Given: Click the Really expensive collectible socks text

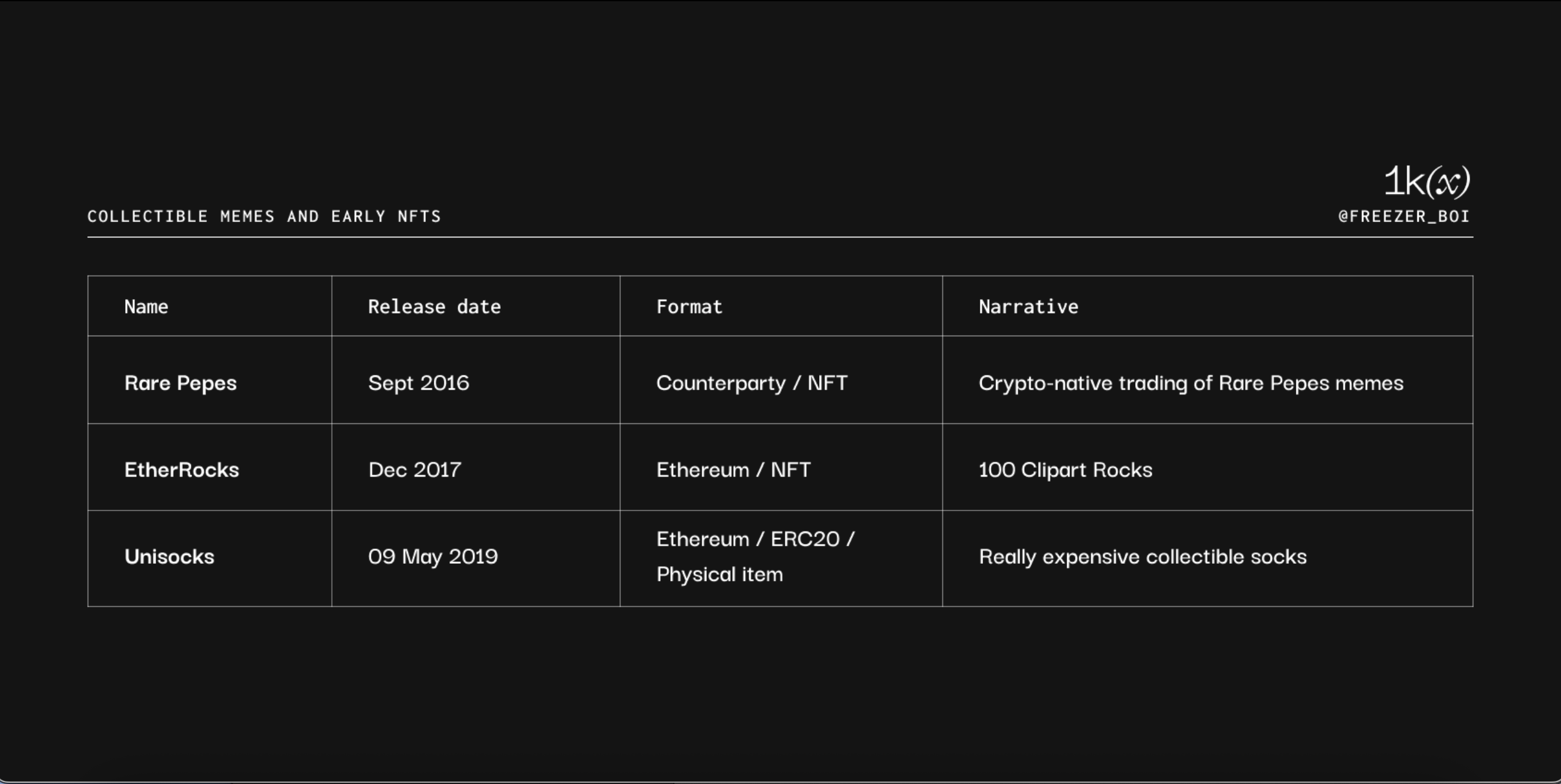Looking at the screenshot, I should [x=1143, y=556].
